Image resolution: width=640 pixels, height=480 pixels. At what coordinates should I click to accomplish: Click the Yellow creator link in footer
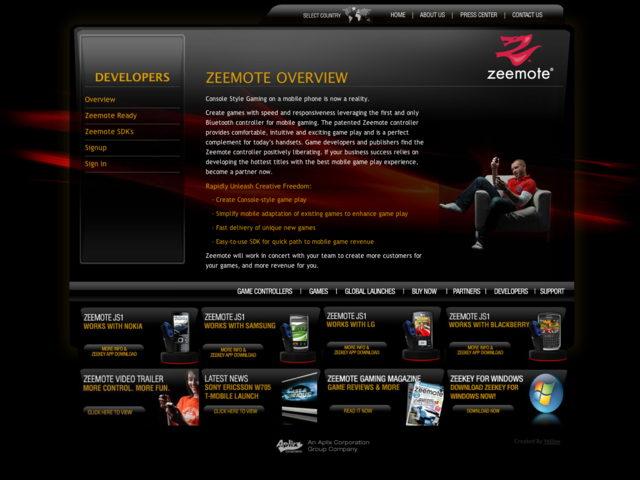[551, 441]
